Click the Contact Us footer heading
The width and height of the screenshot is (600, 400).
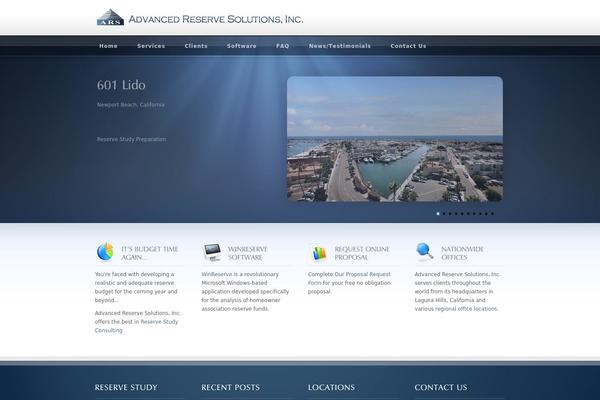pos(441,387)
